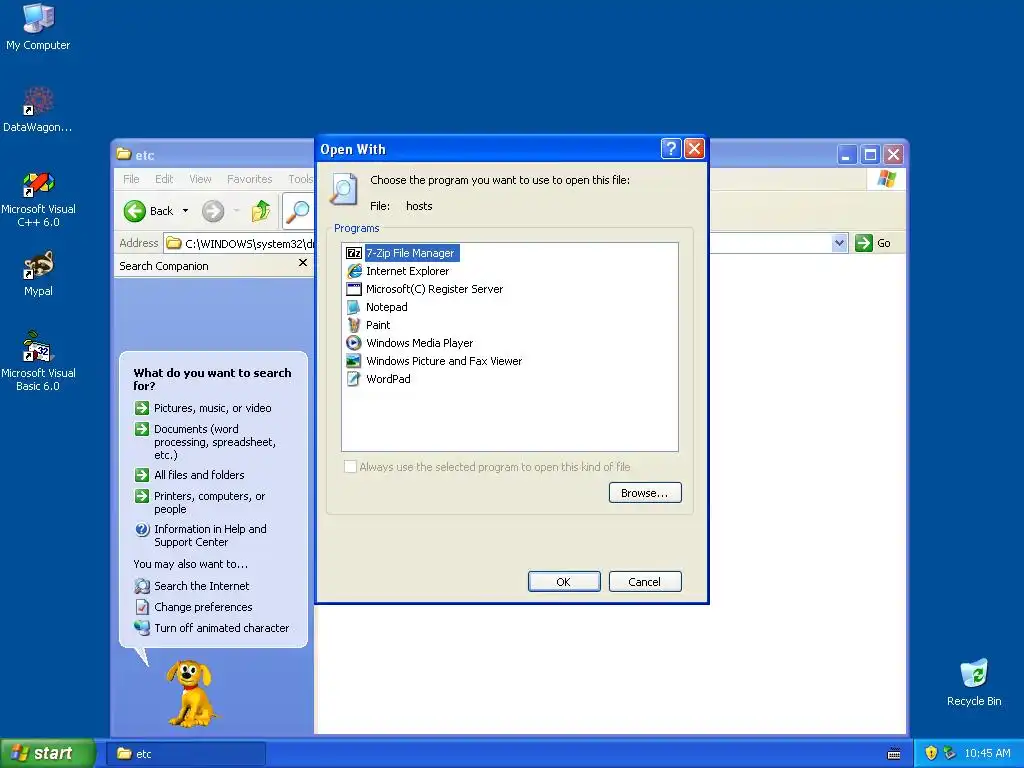Select the WordPad entry text

tap(388, 379)
